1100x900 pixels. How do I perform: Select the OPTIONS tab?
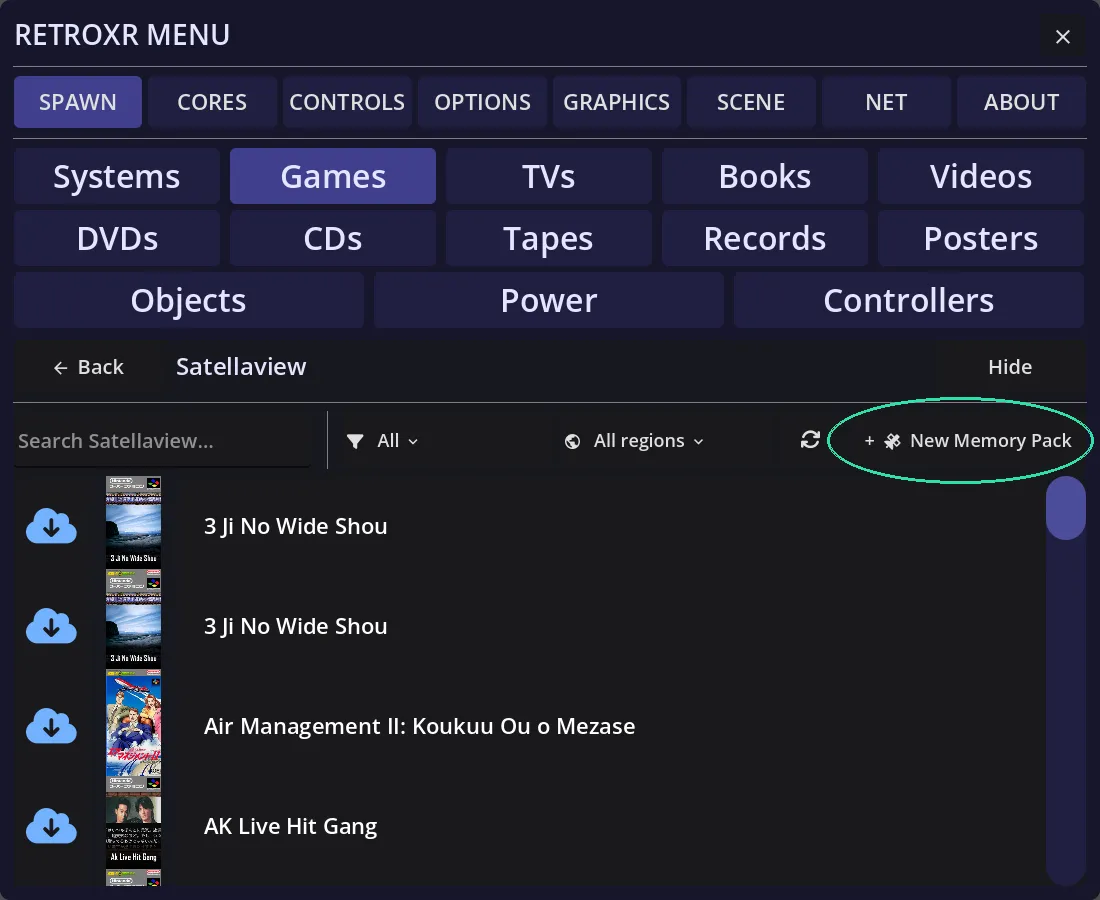pyautogui.click(x=482, y=102)
